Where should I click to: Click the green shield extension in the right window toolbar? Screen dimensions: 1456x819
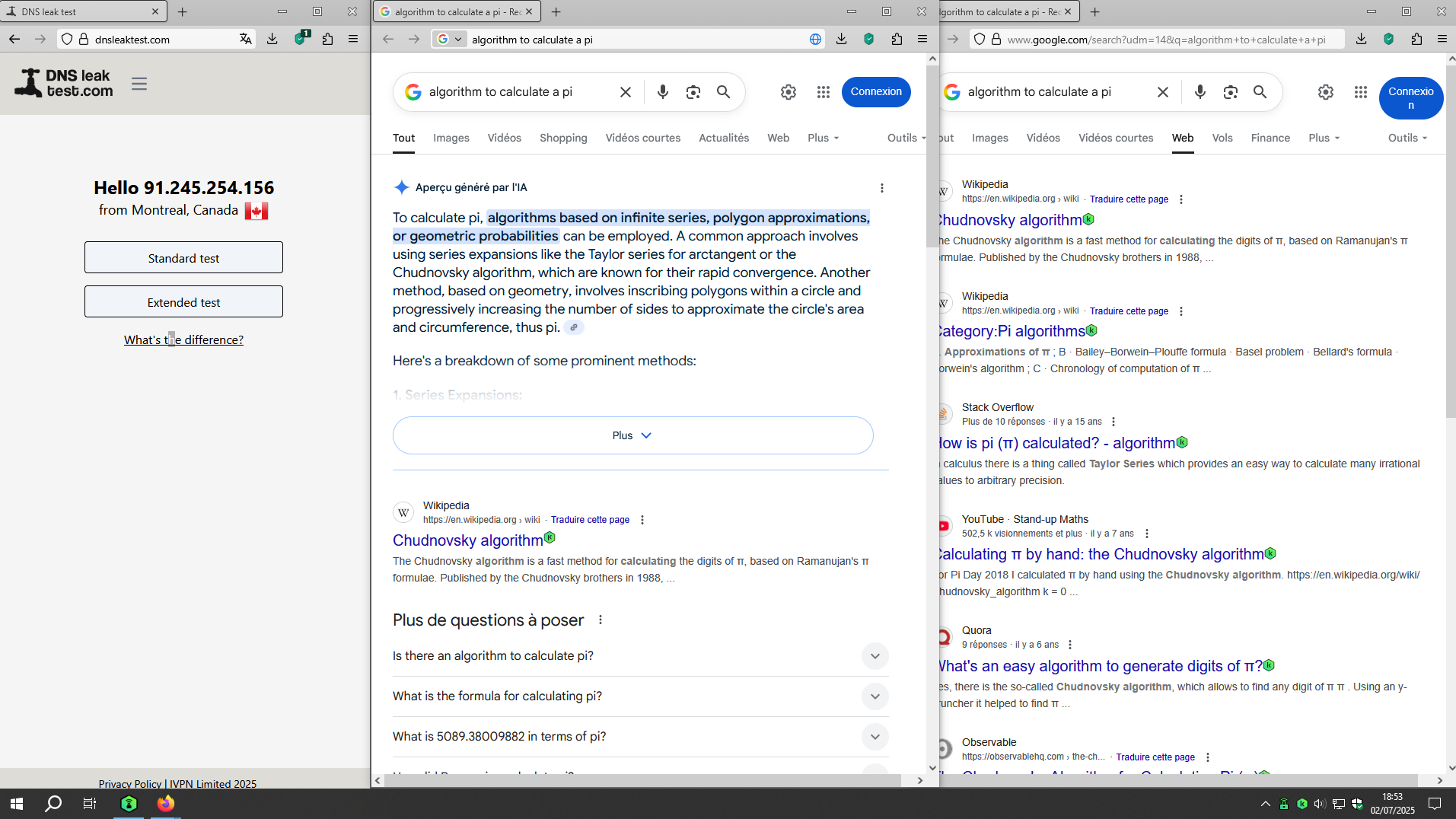click(1389, 39)
